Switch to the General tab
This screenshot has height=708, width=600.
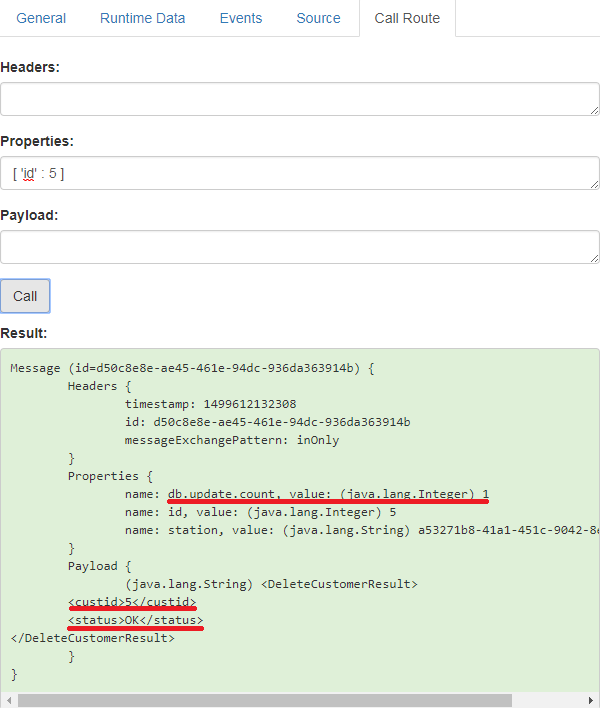click(41, 18)
